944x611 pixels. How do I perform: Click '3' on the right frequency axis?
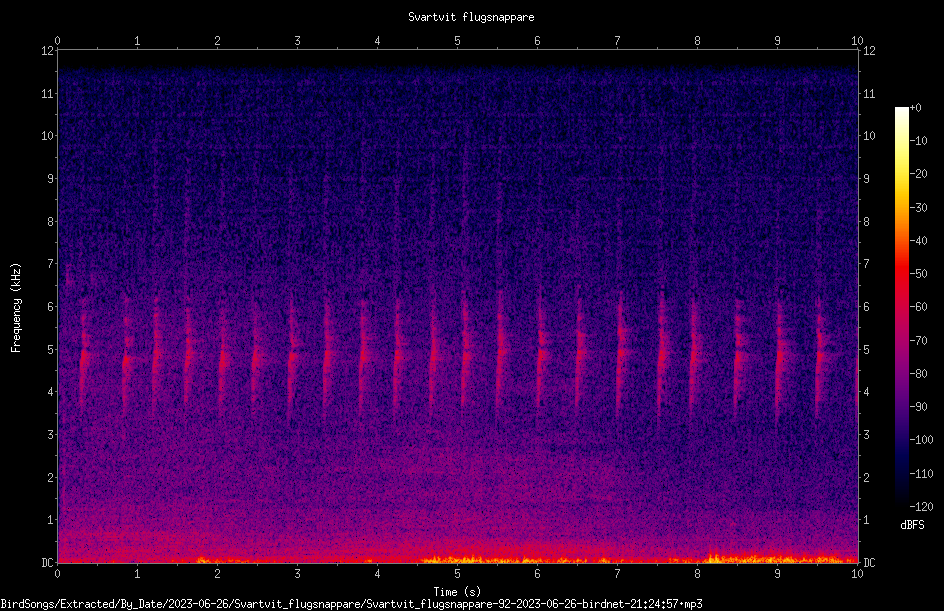(866, 435)
